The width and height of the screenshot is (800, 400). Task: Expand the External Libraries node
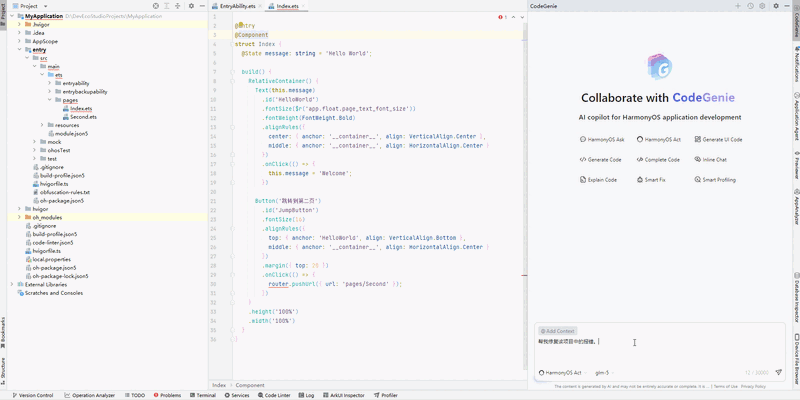point(11,284)
